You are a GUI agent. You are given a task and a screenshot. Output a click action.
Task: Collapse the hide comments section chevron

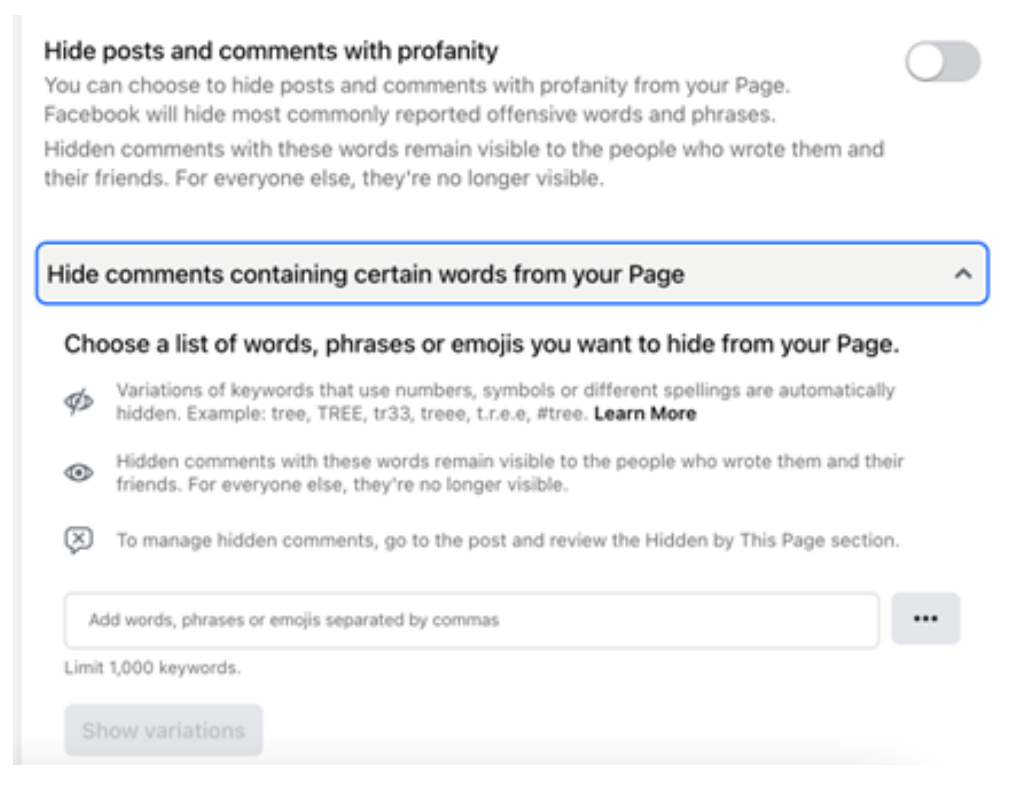click(x=962, y=274)
